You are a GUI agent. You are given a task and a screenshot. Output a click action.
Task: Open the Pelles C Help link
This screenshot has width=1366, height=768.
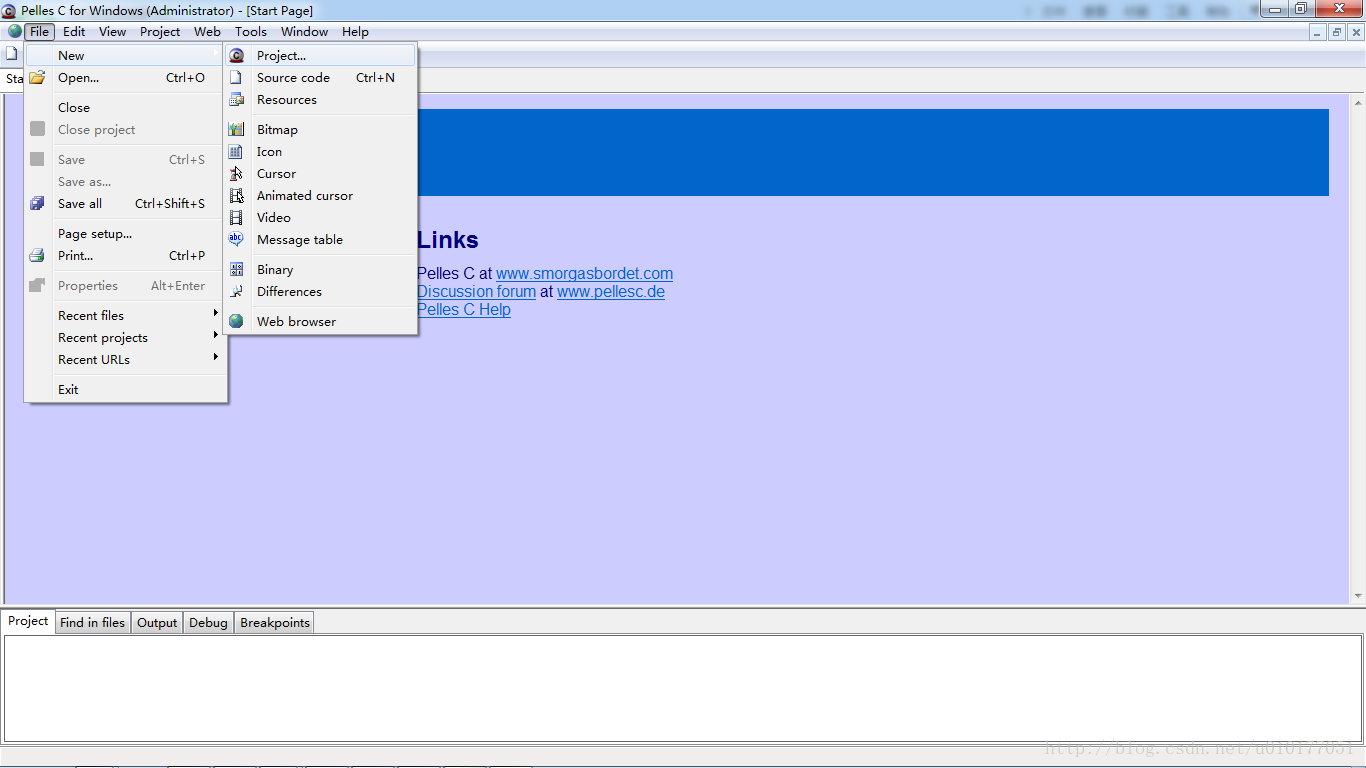point(464,310)
